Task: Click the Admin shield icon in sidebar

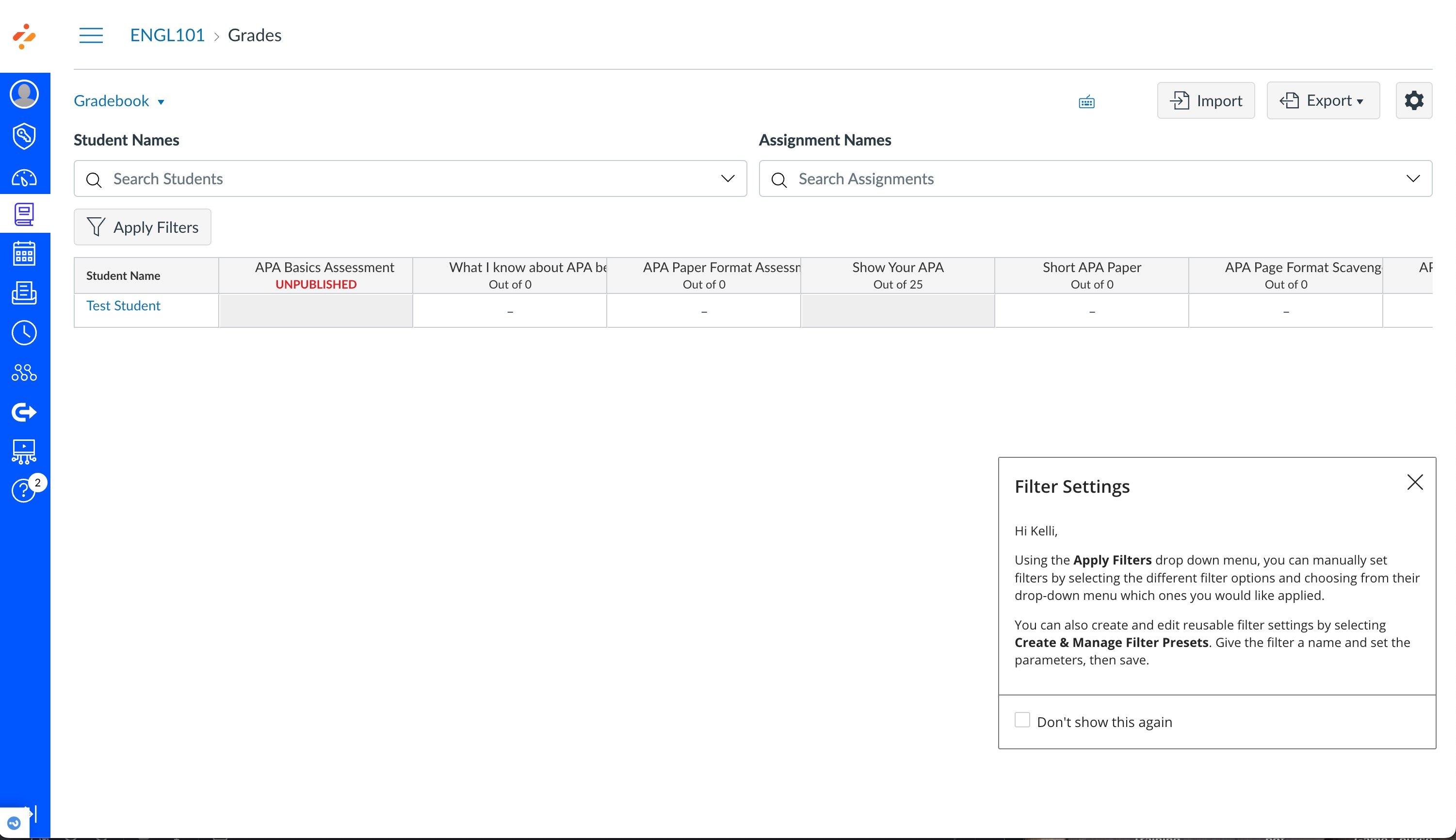Action: (x=24, y=136)
